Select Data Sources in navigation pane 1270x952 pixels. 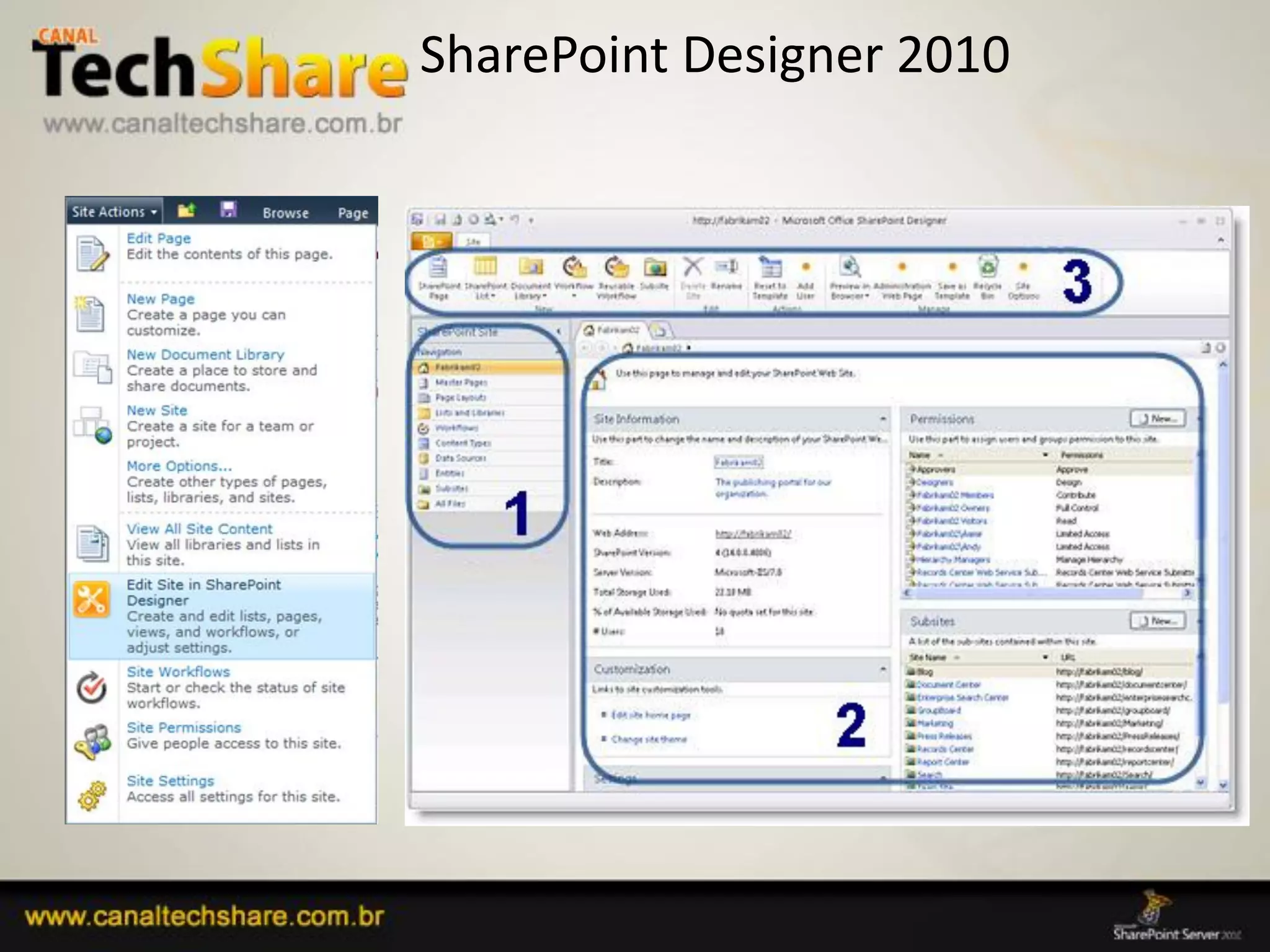pos(460,458)
